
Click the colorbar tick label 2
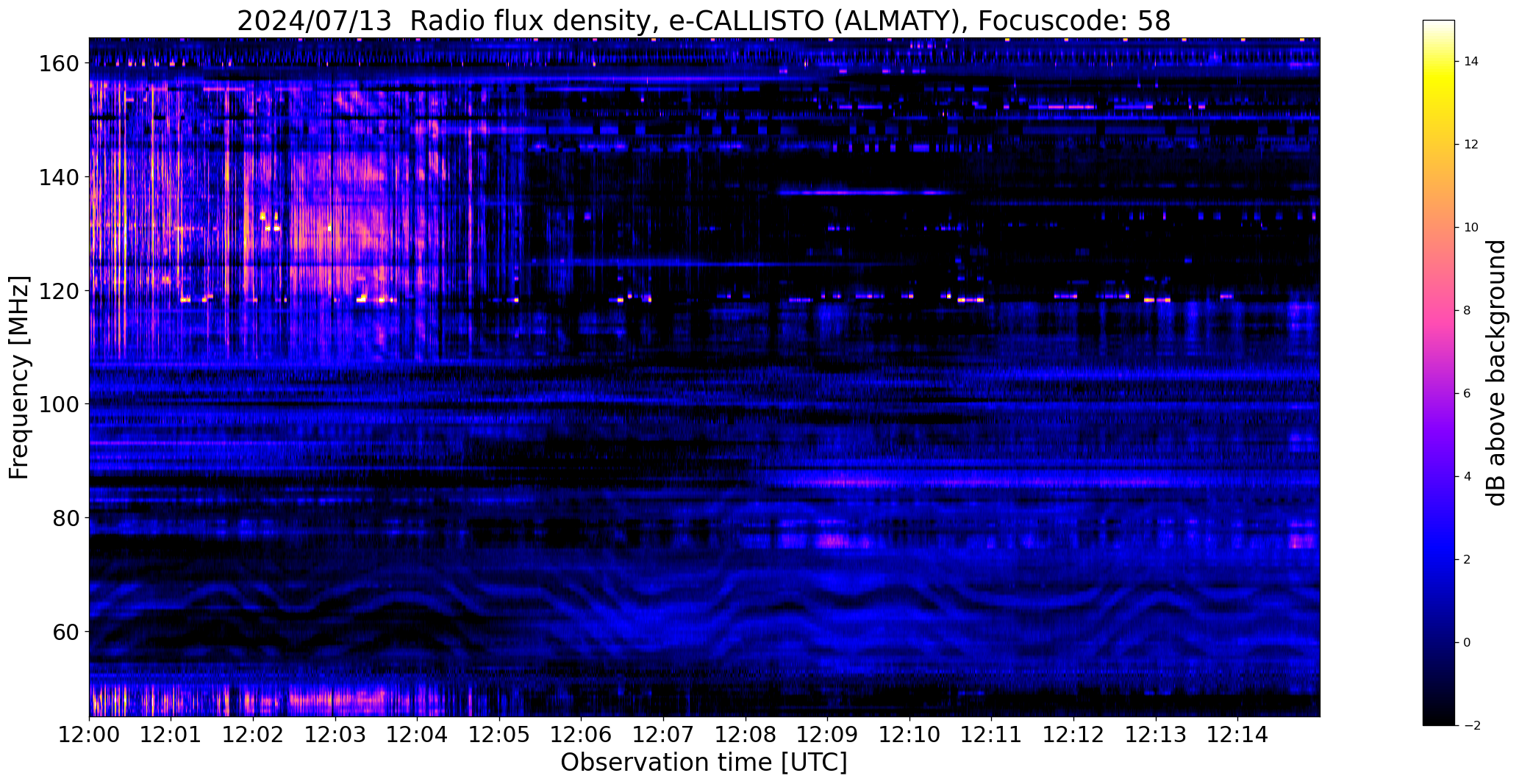1468,560
